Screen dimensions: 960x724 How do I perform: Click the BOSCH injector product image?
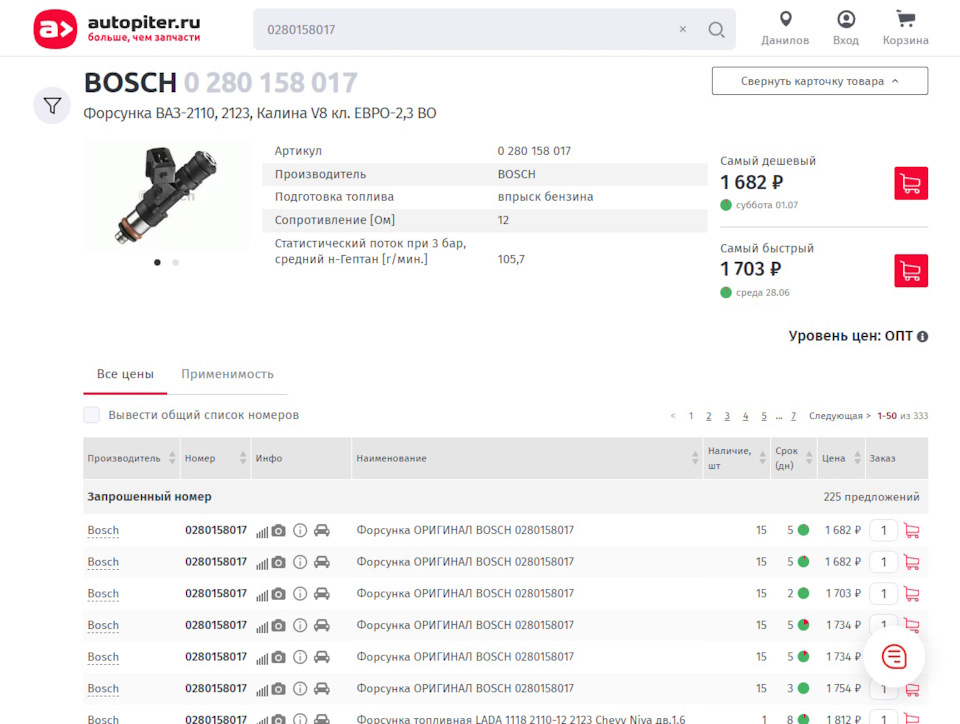point(165,194)
